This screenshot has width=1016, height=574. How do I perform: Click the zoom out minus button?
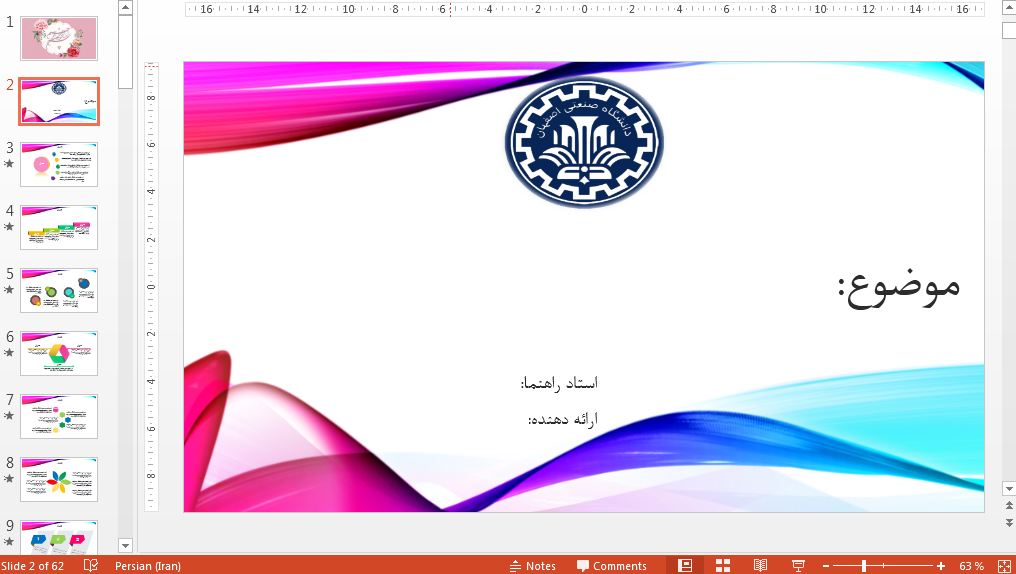click(x=825, y=566)
